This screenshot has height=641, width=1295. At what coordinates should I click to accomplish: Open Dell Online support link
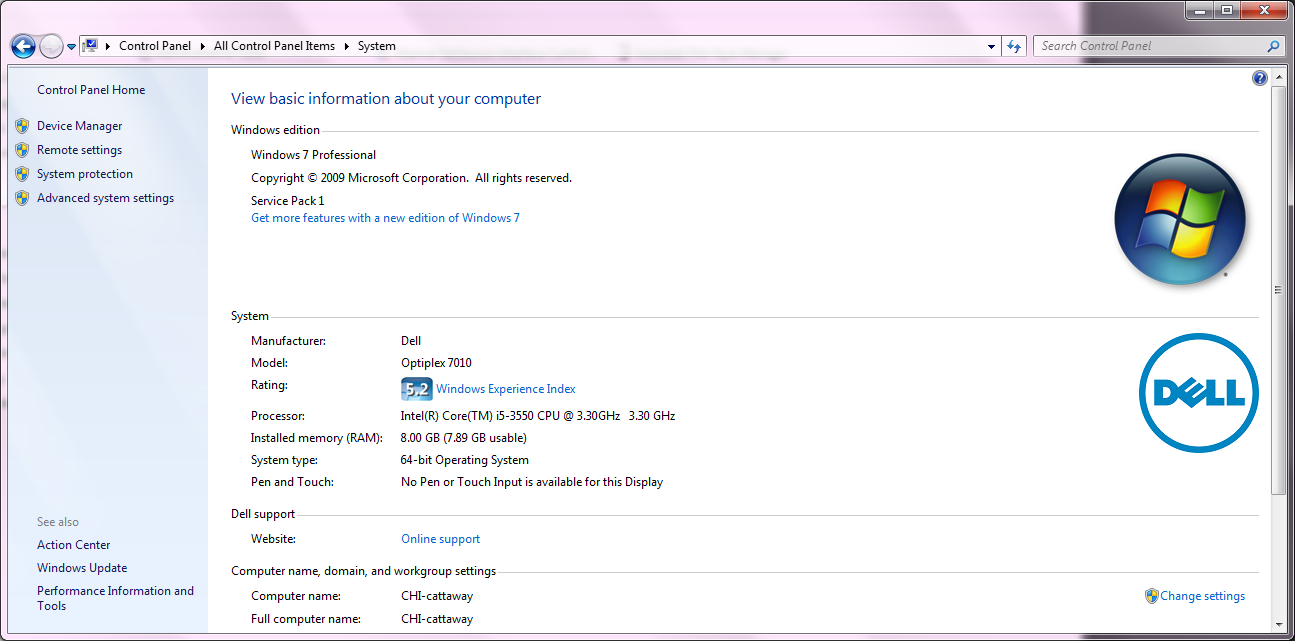pos(440,539)
